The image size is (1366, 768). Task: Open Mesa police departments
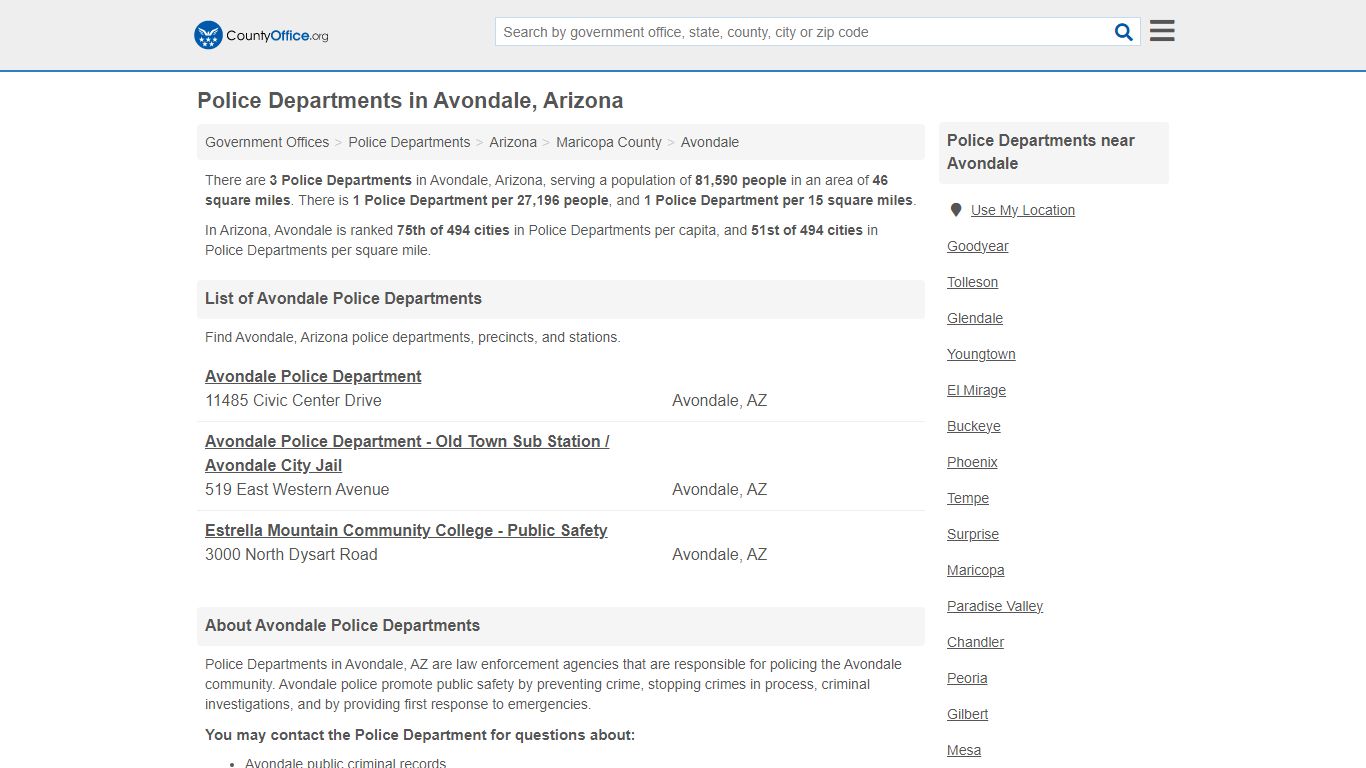click(964, 750)
